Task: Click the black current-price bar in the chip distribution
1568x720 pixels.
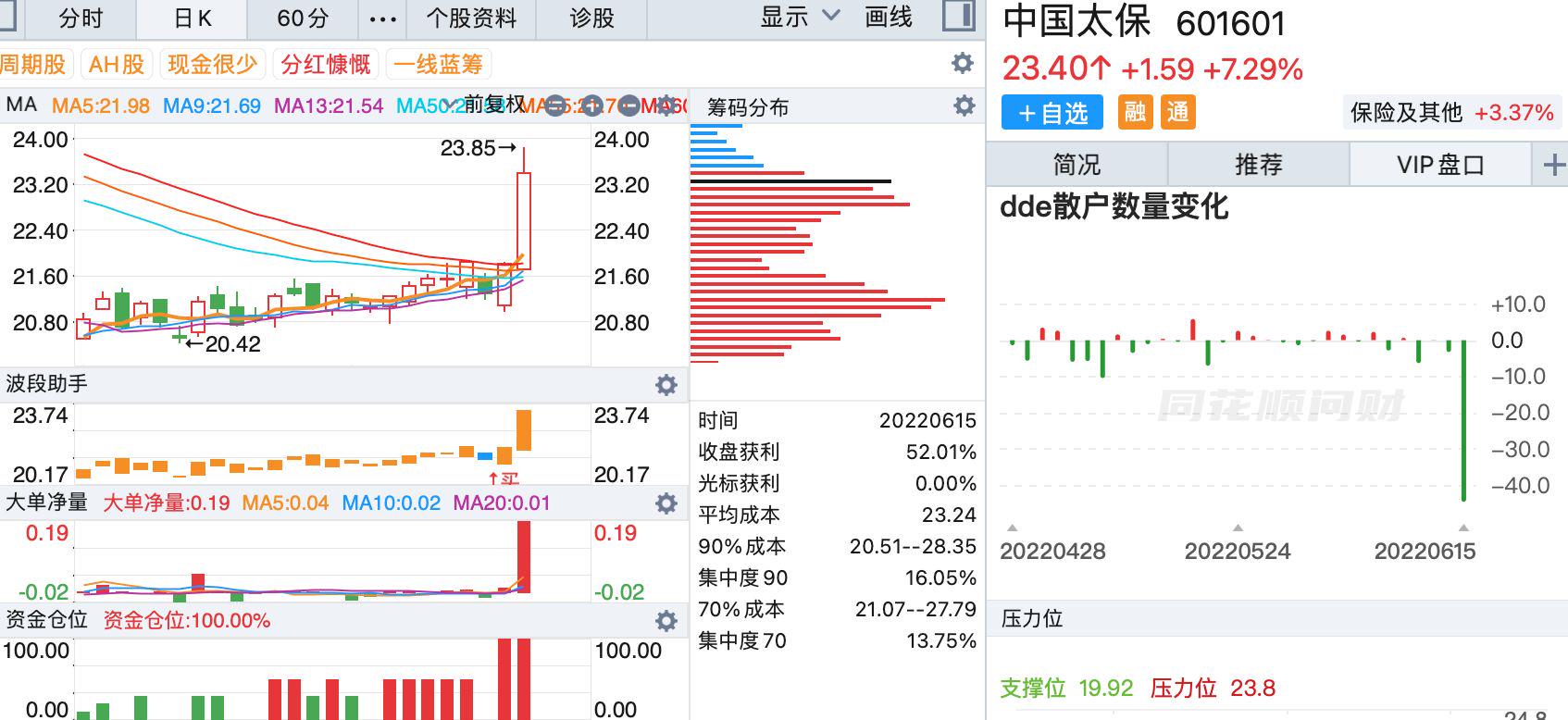Action: (790, 181)
